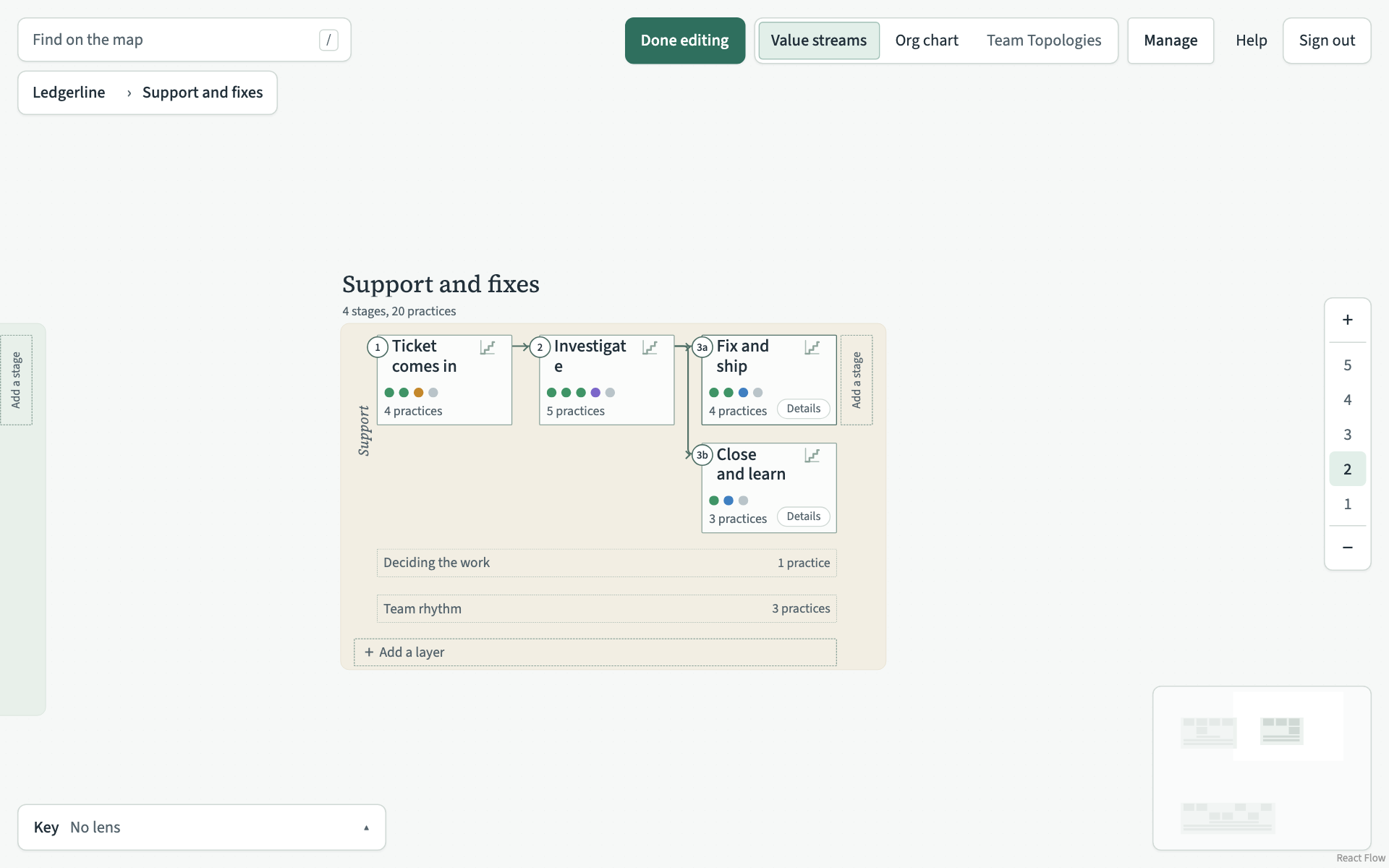Screen dimensions: 1389x868
Task: Click the zoom out minus button
Action: pyautogui.click(x=1347, y=548)
